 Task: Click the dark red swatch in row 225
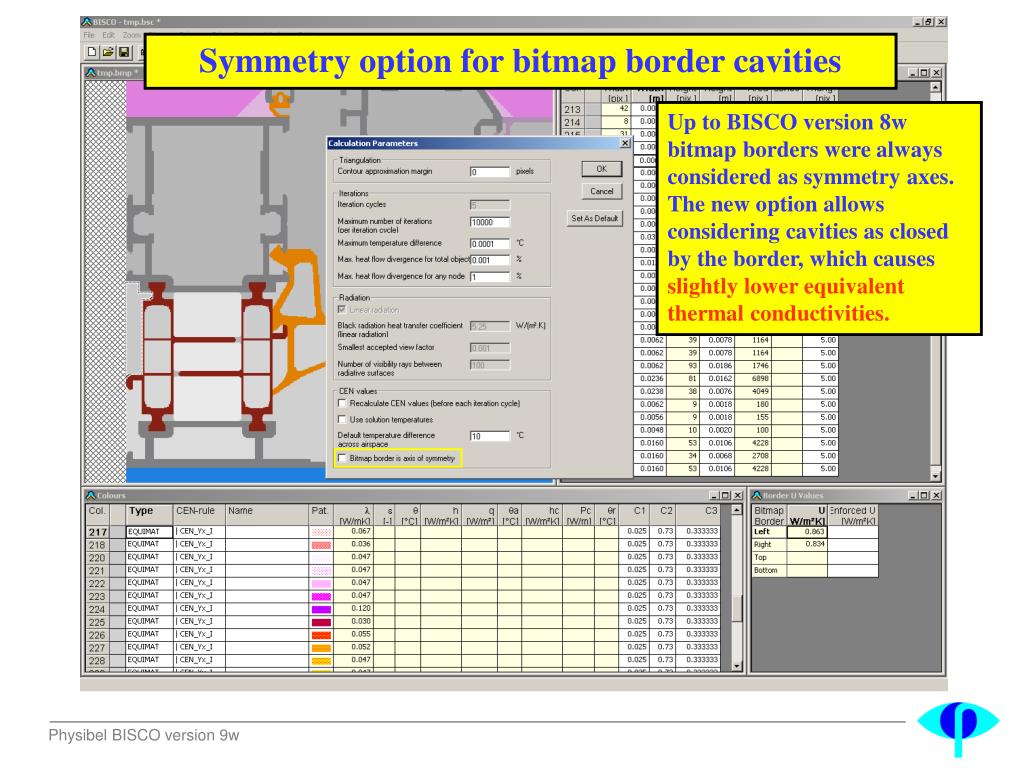click(321, 622)
